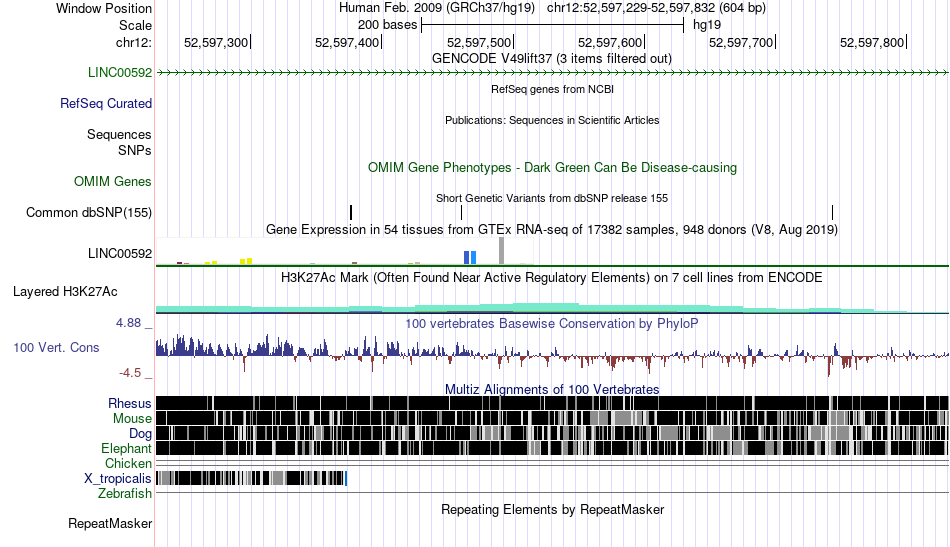Screen dimensions: 950x547
Task: Click the GTEx Gene Expression track title
Action: 552,230
